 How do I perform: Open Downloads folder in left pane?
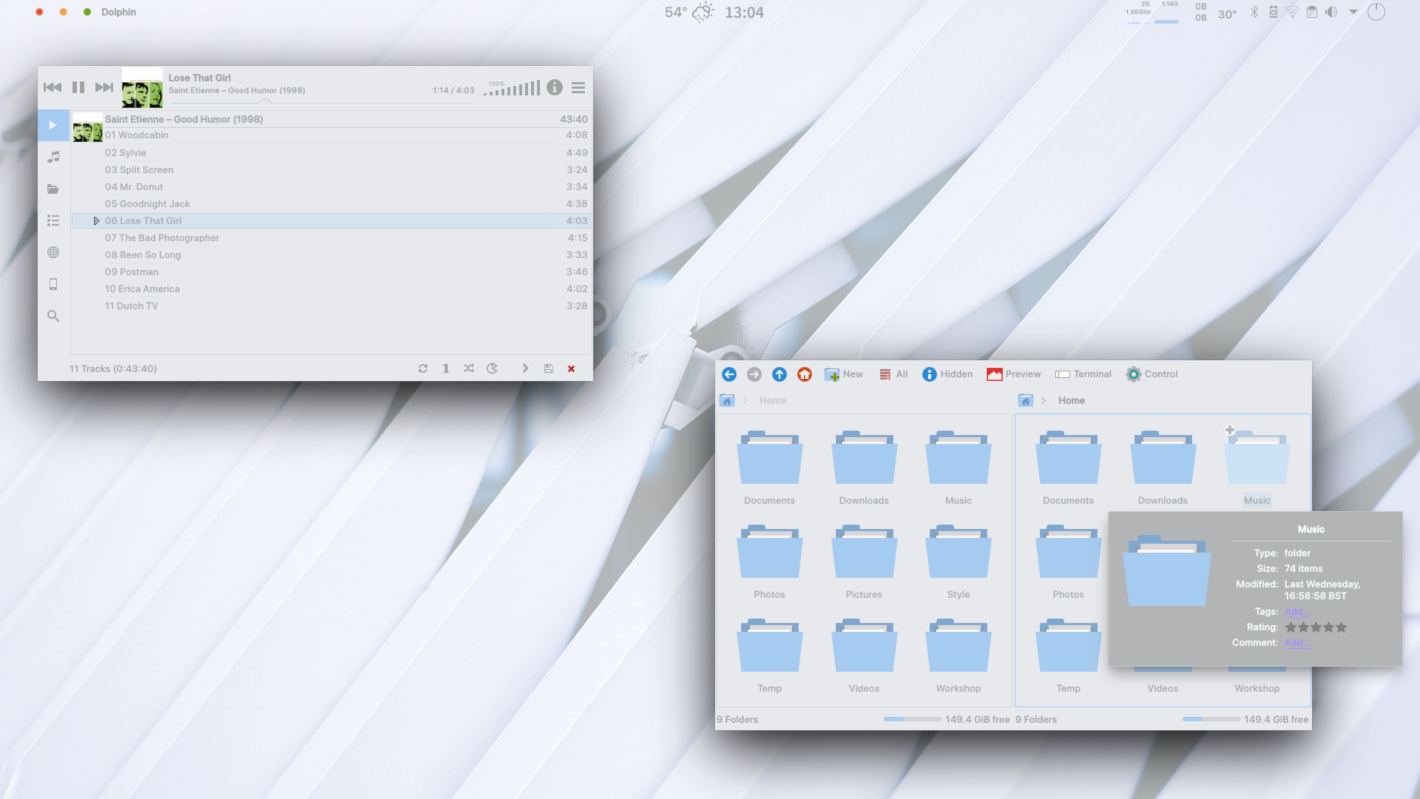[x=864, y=468]
